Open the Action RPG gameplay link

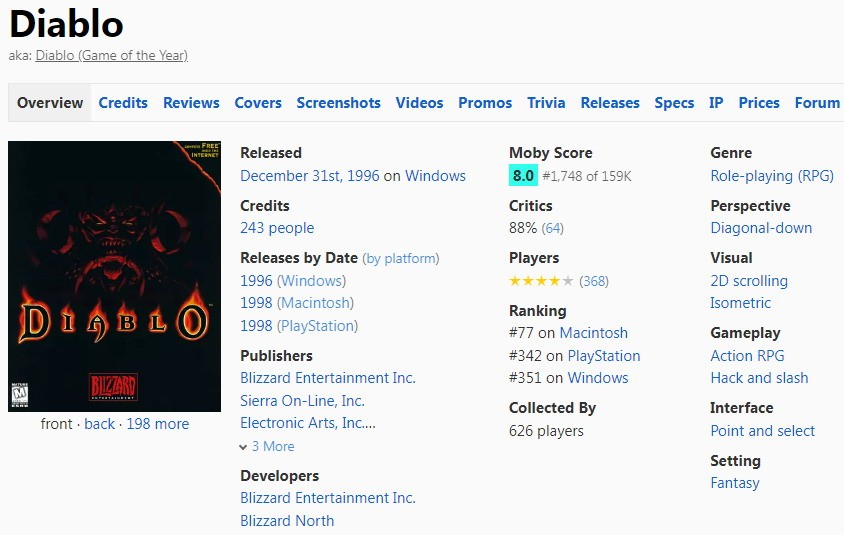click(747, 356)
